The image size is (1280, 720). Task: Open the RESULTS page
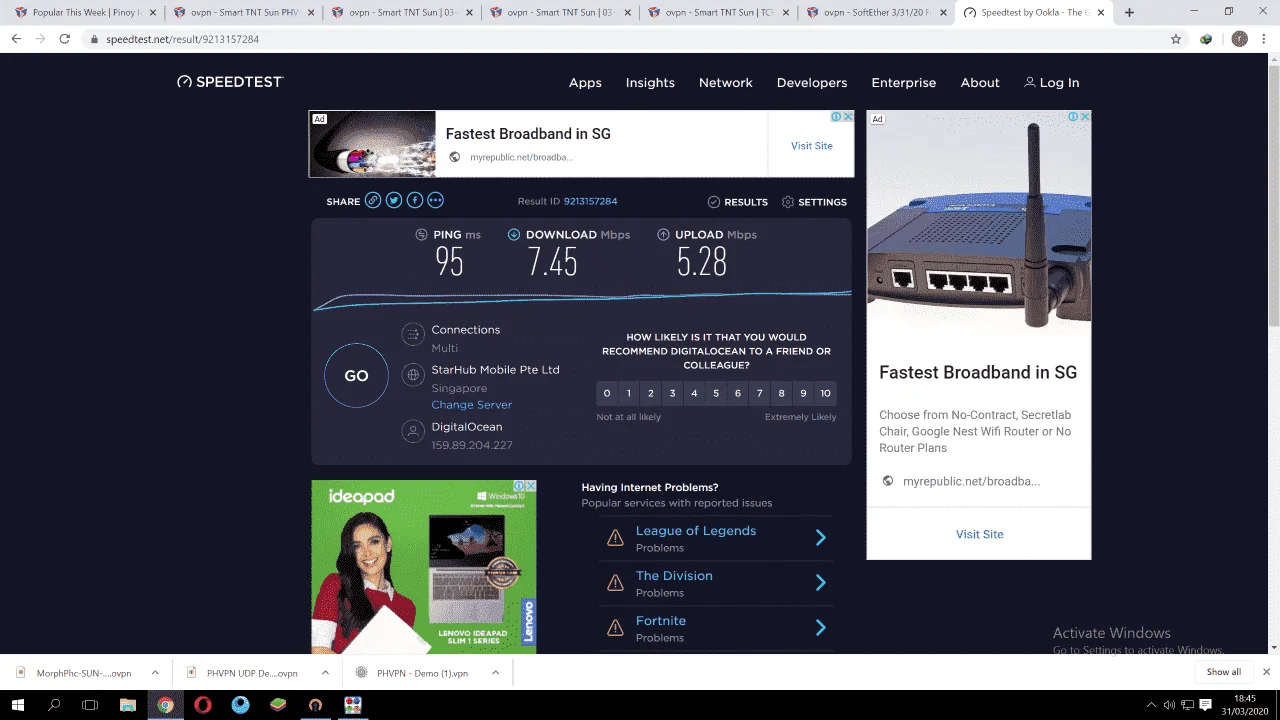738,202
